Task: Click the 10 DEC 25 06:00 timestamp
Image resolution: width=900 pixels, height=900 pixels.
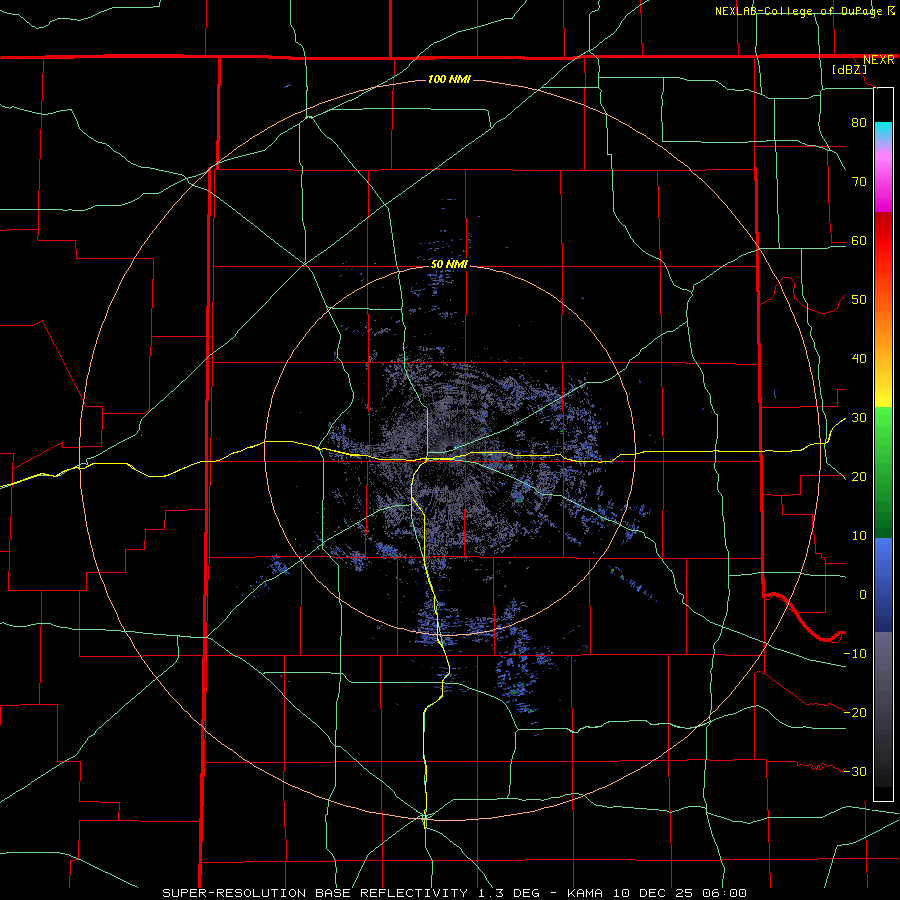Action: tap(678, 893)
